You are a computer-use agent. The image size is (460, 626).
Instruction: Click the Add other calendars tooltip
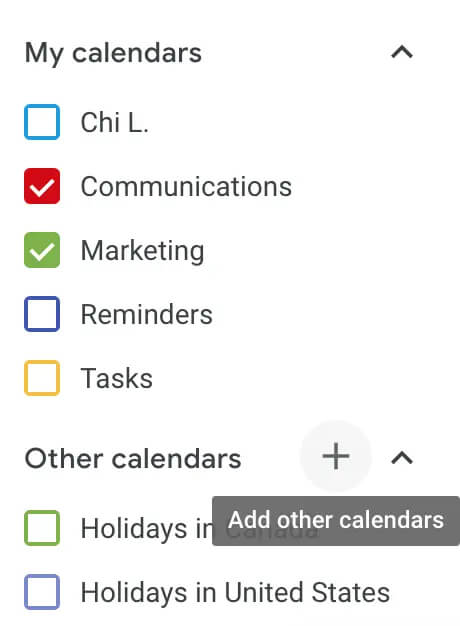pyautogui.click(x=336, y=521)
